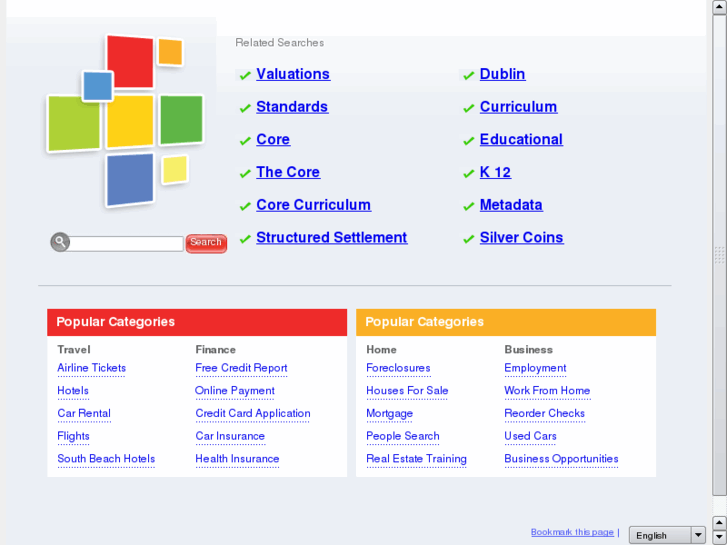Image resolution: width=727 pixels, height=545 pixels.
Task: Click Bookmark this page link
Action: tap(572, 532)
